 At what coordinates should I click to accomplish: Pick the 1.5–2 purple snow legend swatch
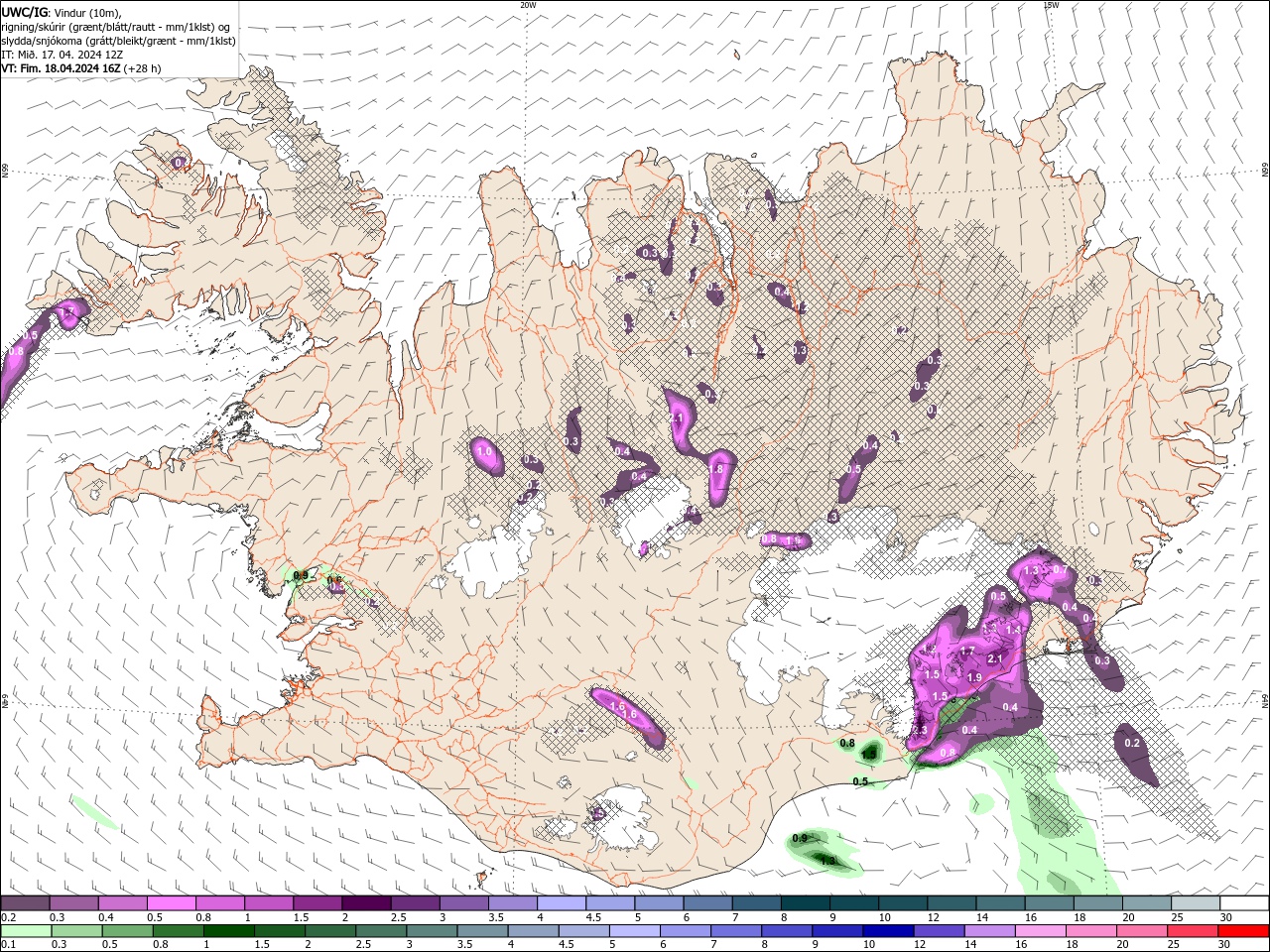(318, 902)
